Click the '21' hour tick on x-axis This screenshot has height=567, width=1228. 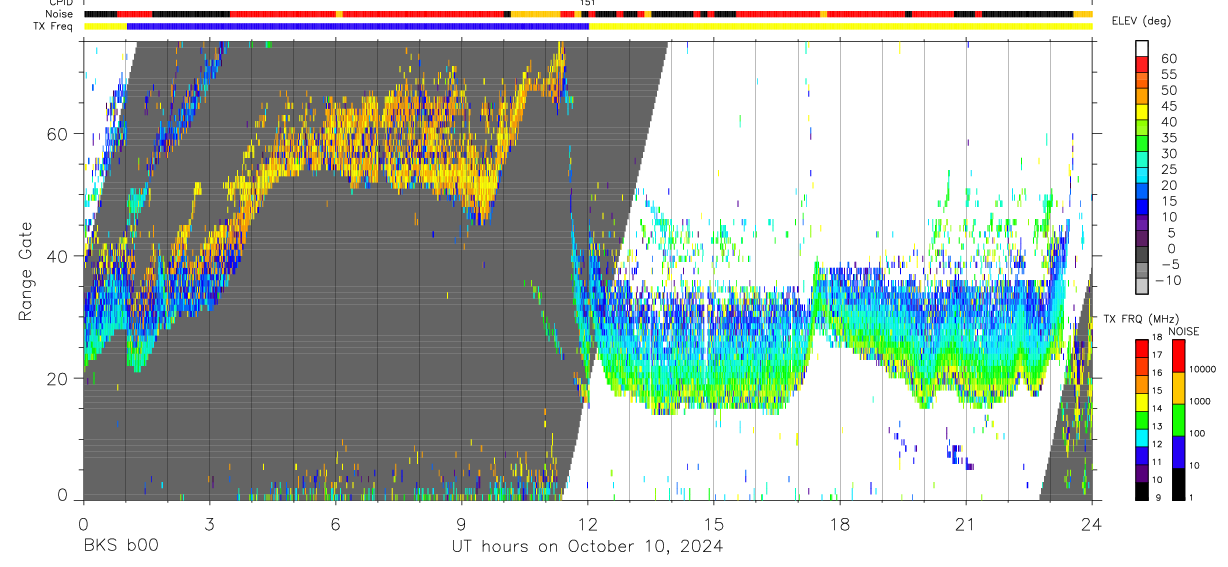coord(966,524)
